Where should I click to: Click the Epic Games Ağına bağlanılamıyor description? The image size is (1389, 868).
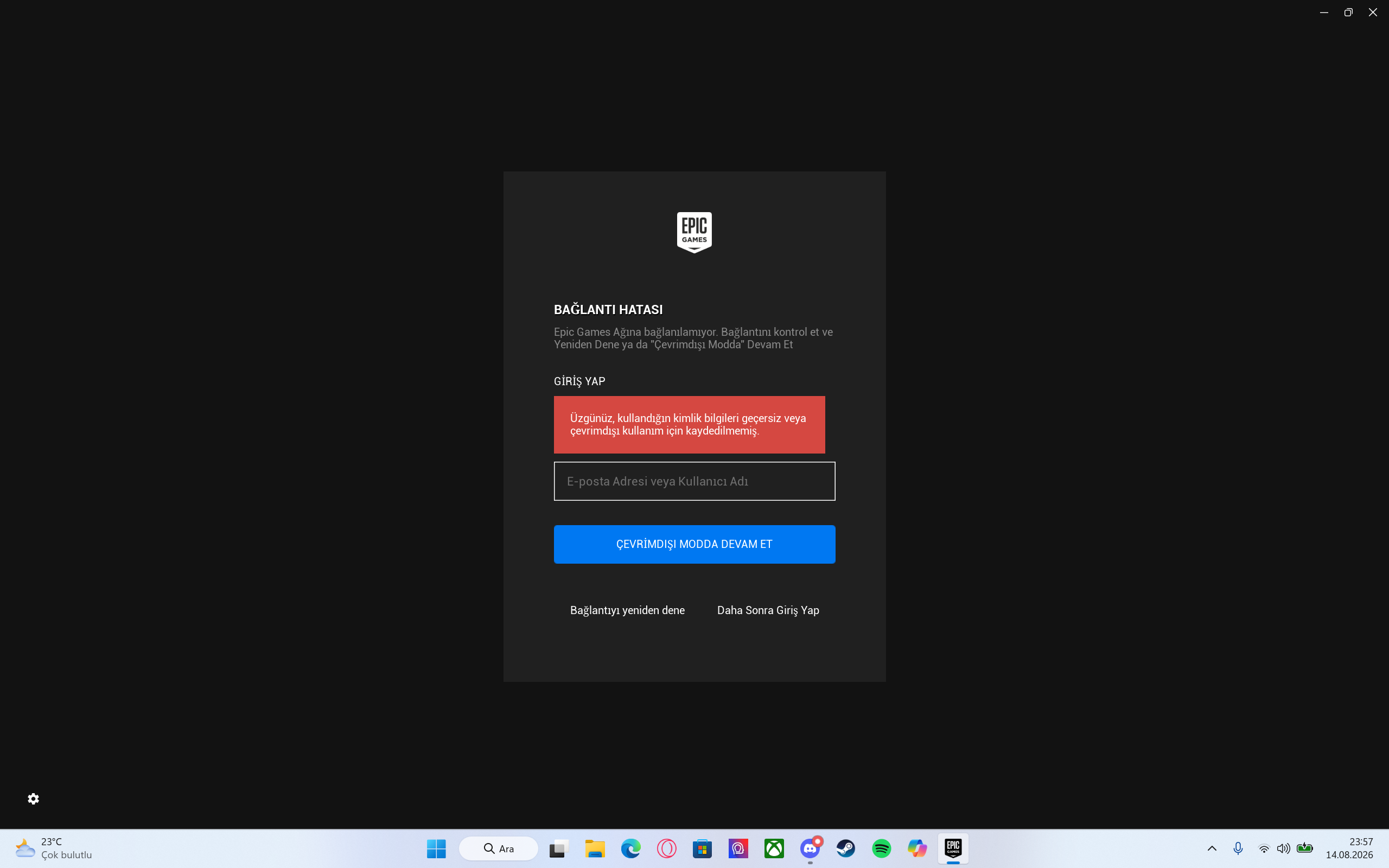[693, 338]
